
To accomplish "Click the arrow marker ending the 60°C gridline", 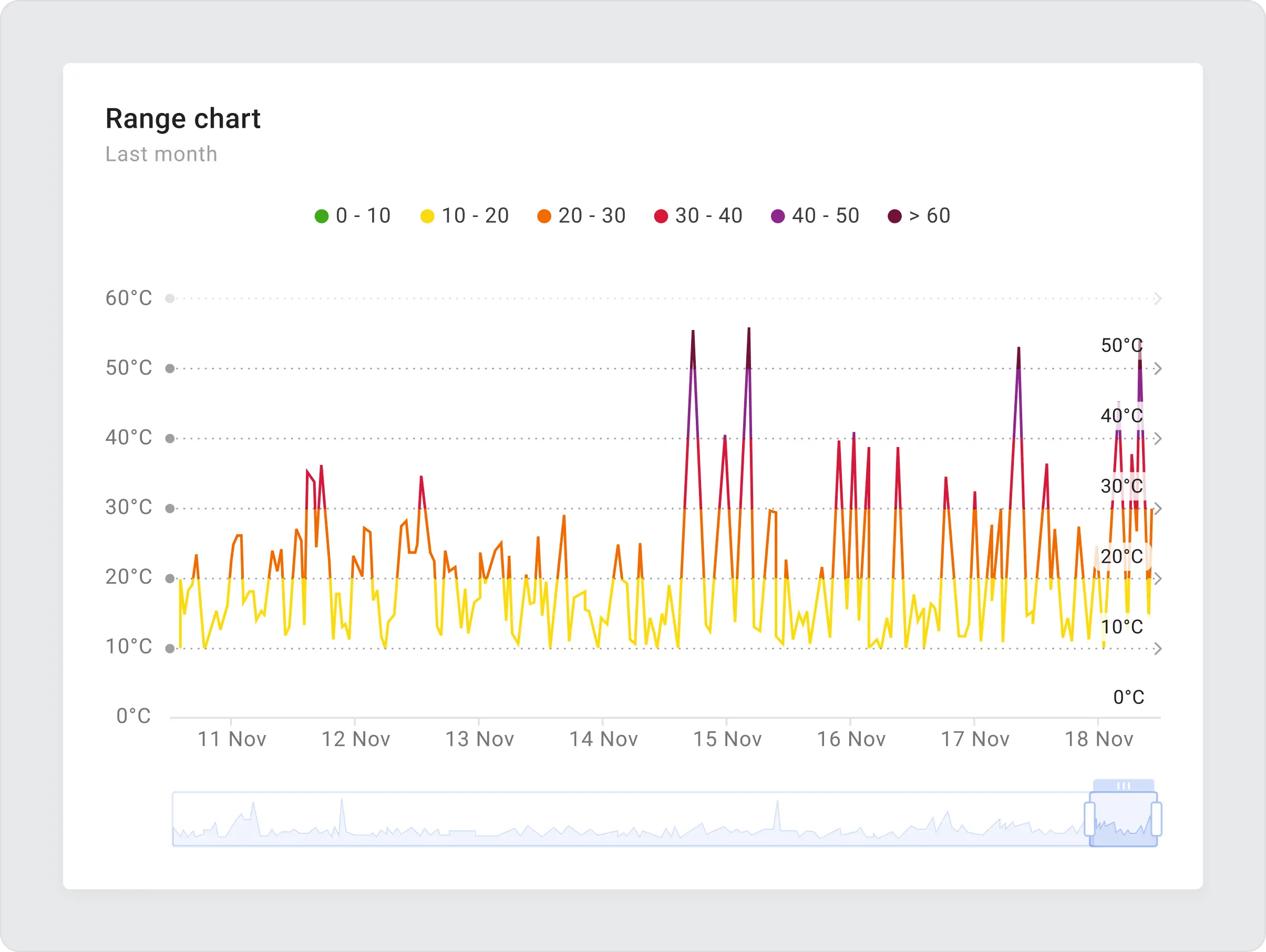I will tap(1159, 297).
